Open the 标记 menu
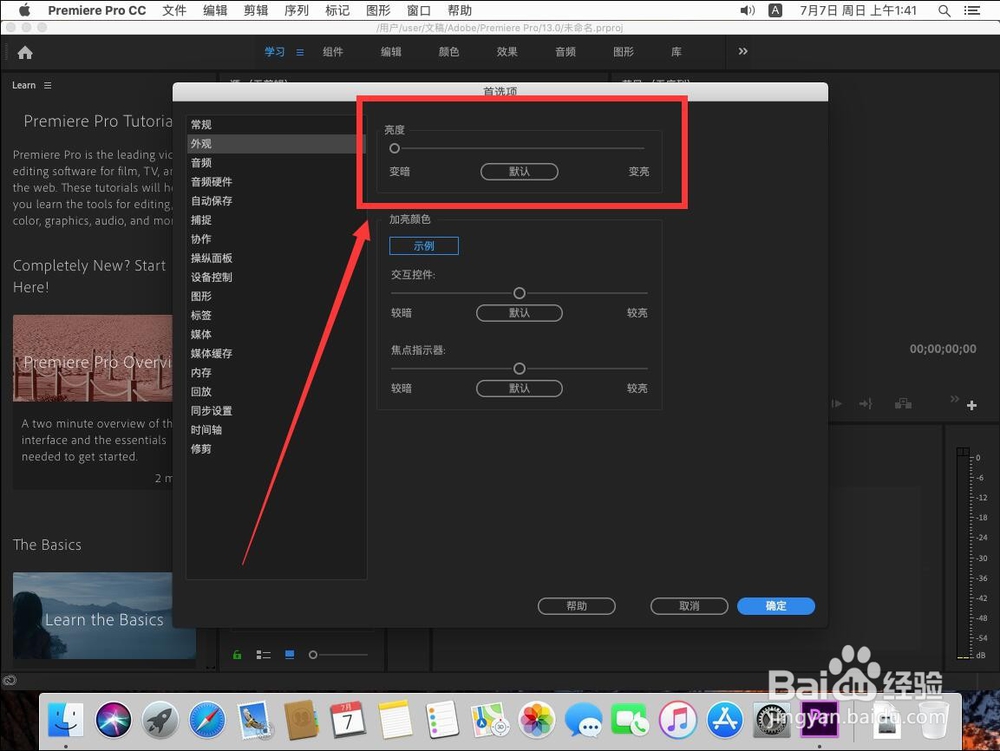 [337, 10]
